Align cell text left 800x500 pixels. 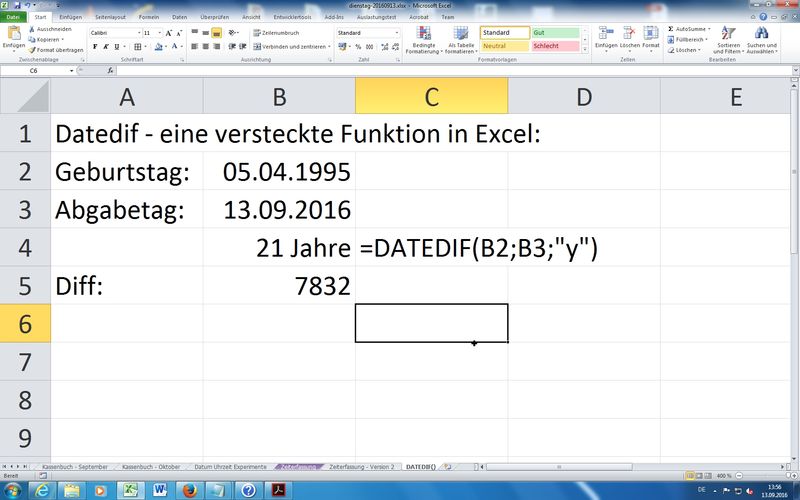tap(194, 46)
